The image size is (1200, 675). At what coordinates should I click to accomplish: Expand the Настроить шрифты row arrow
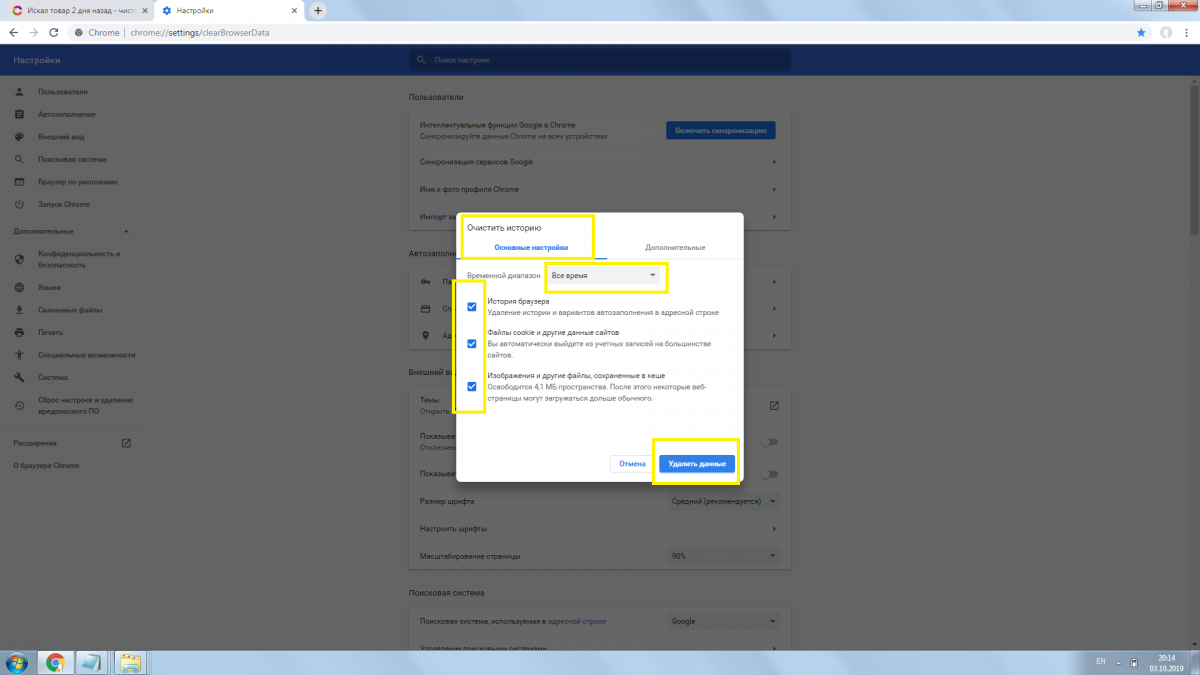click(774, 528)
